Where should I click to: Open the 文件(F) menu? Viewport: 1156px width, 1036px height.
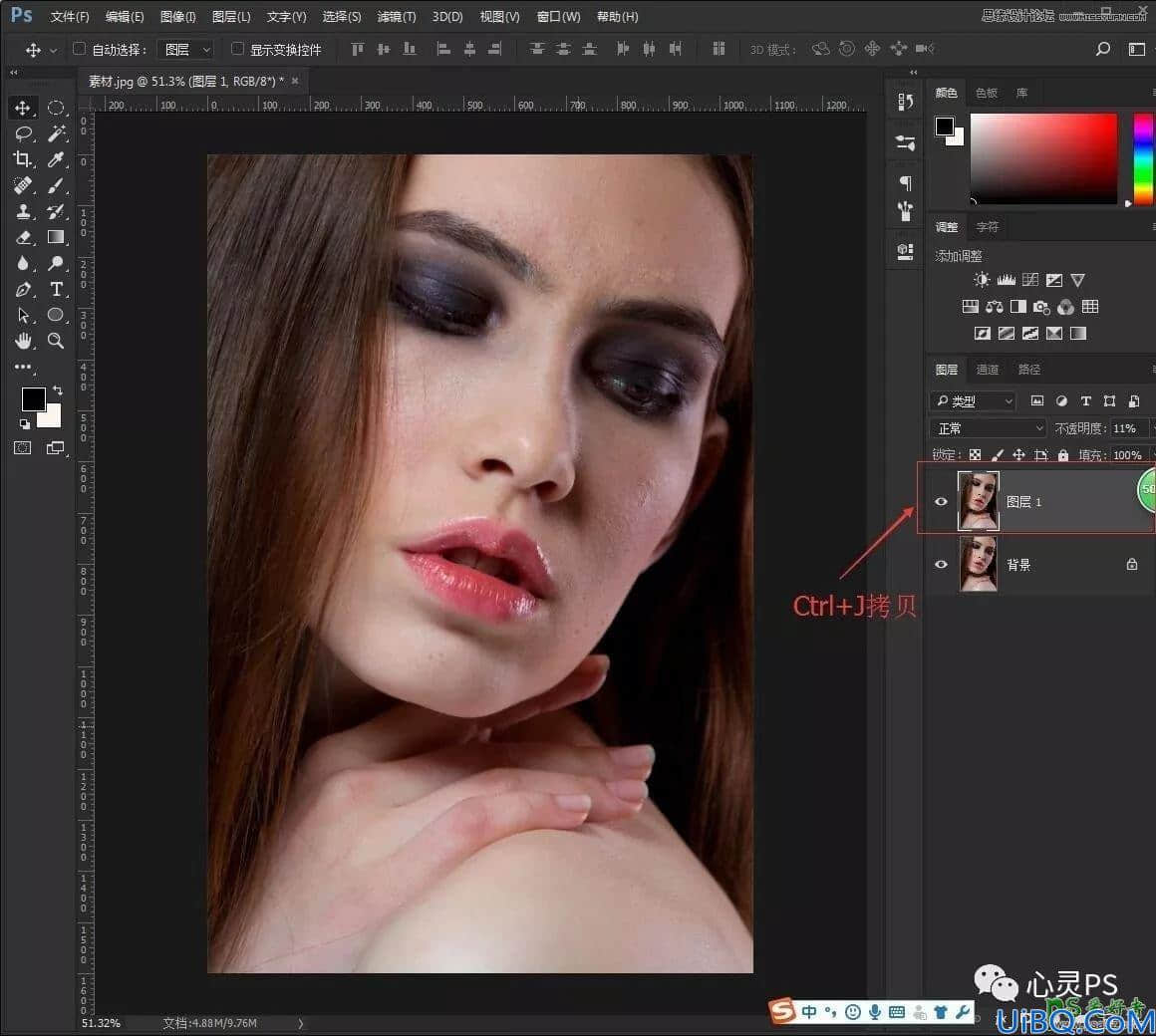[70, 16]
